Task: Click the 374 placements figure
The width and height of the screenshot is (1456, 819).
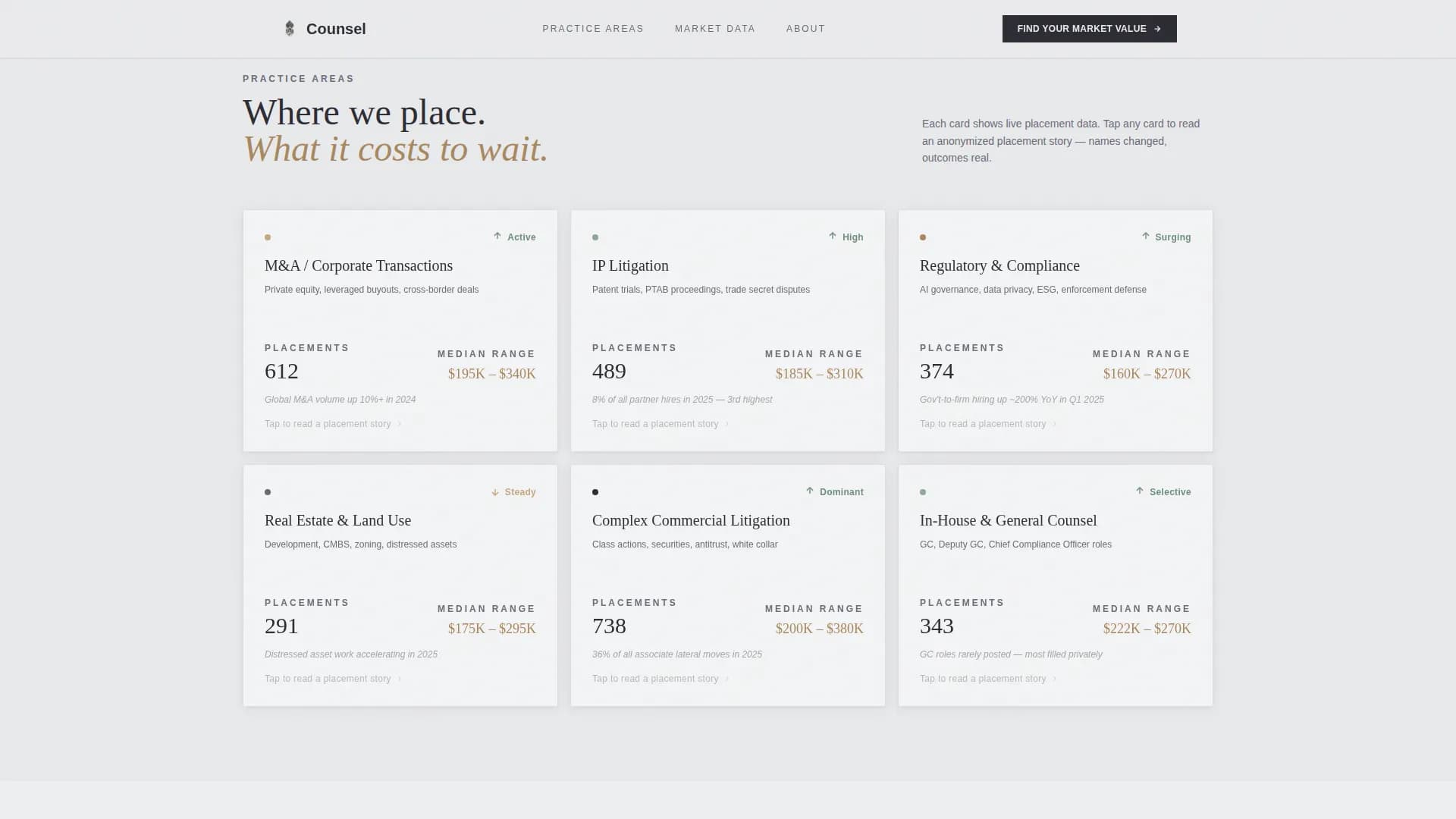Action: pos(937,372)
